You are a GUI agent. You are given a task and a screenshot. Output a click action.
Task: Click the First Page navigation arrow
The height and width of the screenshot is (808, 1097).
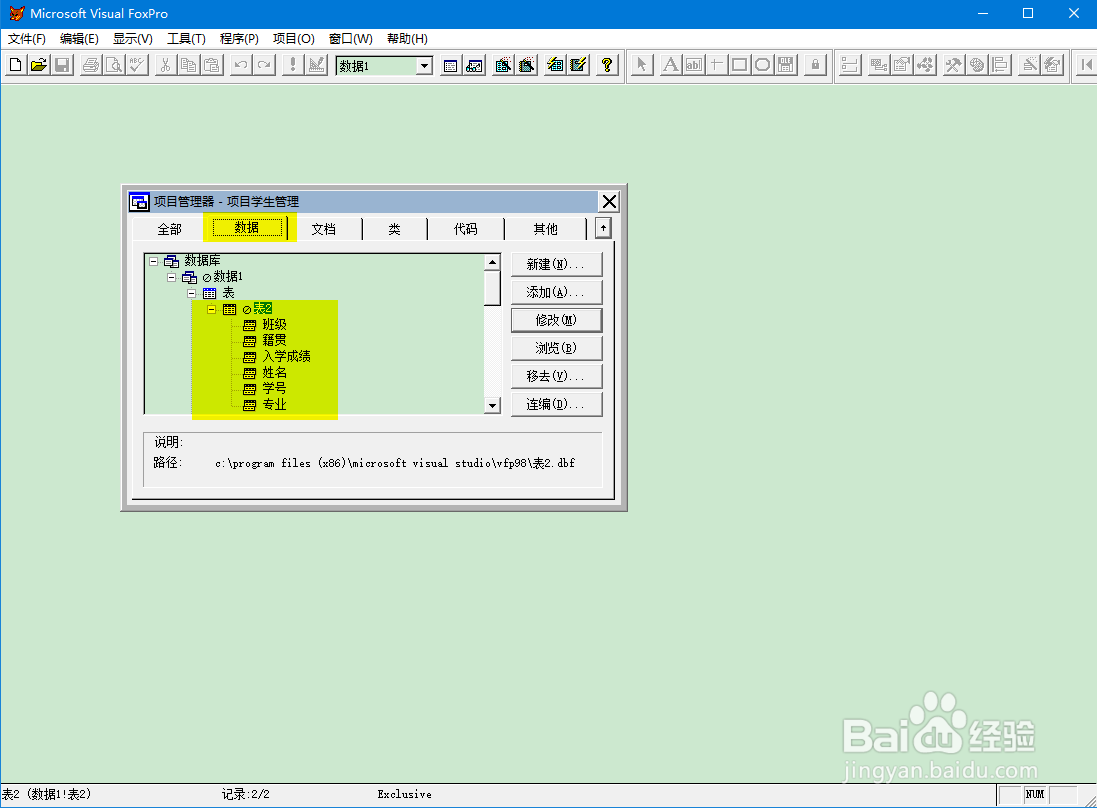pyautogui.click(x=1086, y=65)
